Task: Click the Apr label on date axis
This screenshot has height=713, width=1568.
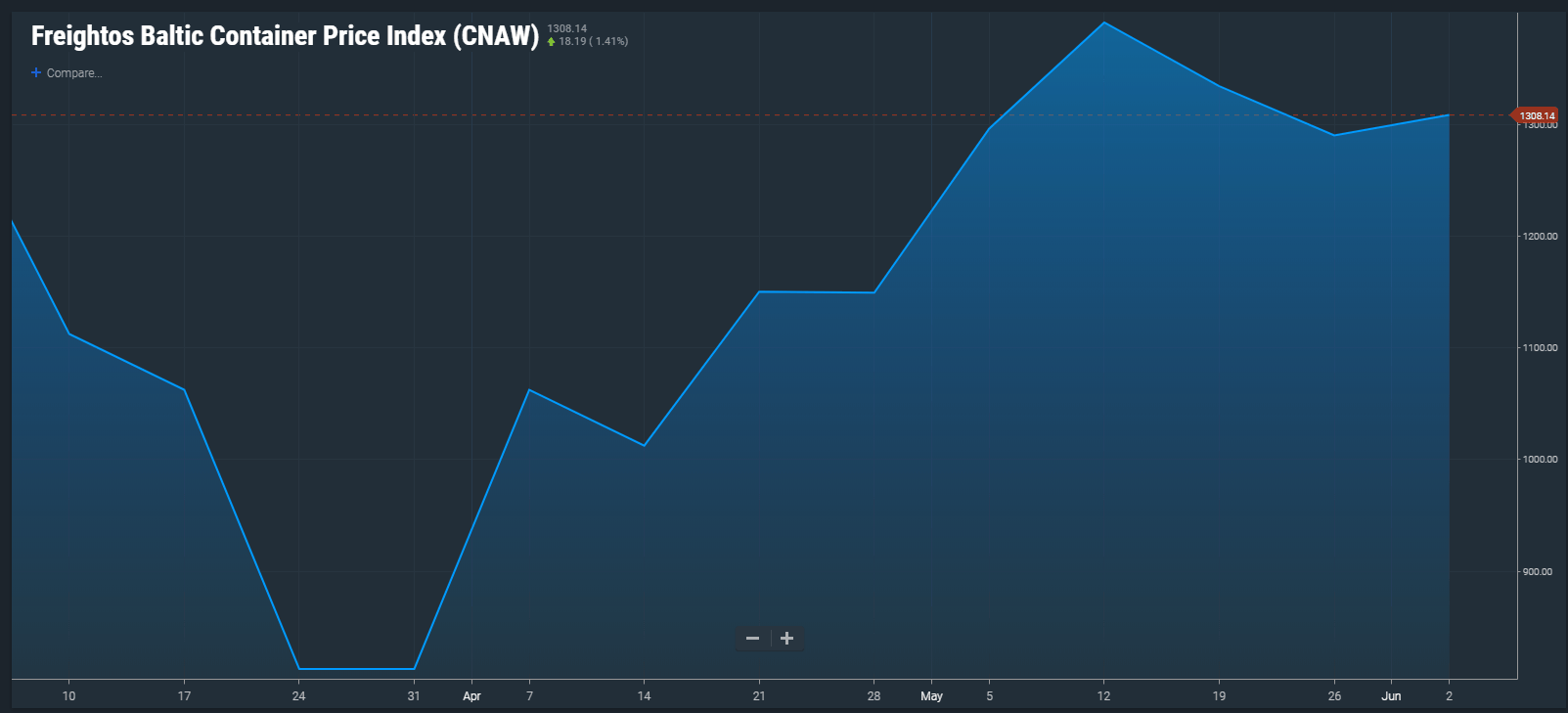Action: point(471,696)
